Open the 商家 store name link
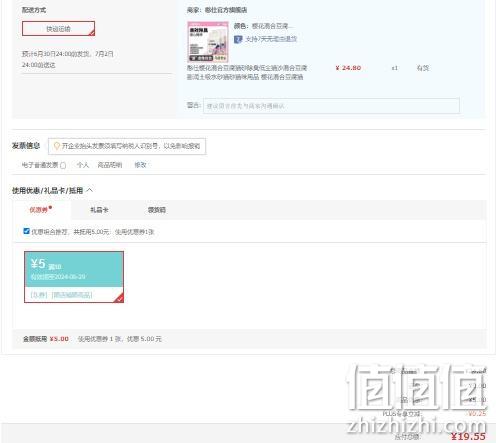The image size is (496, 443). click(226, 10)
